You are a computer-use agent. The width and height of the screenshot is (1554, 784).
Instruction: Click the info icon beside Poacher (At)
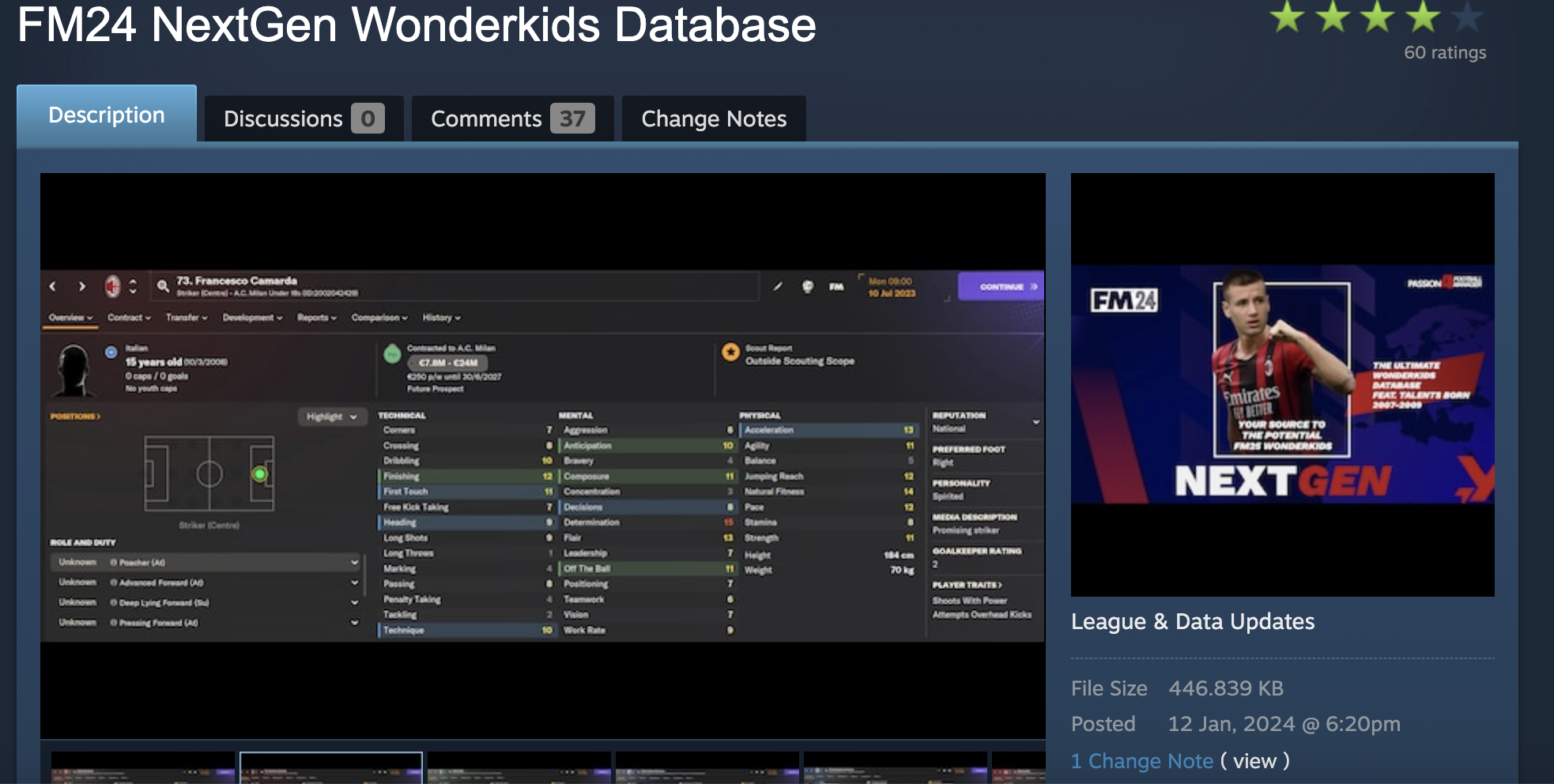click(114, 563)
